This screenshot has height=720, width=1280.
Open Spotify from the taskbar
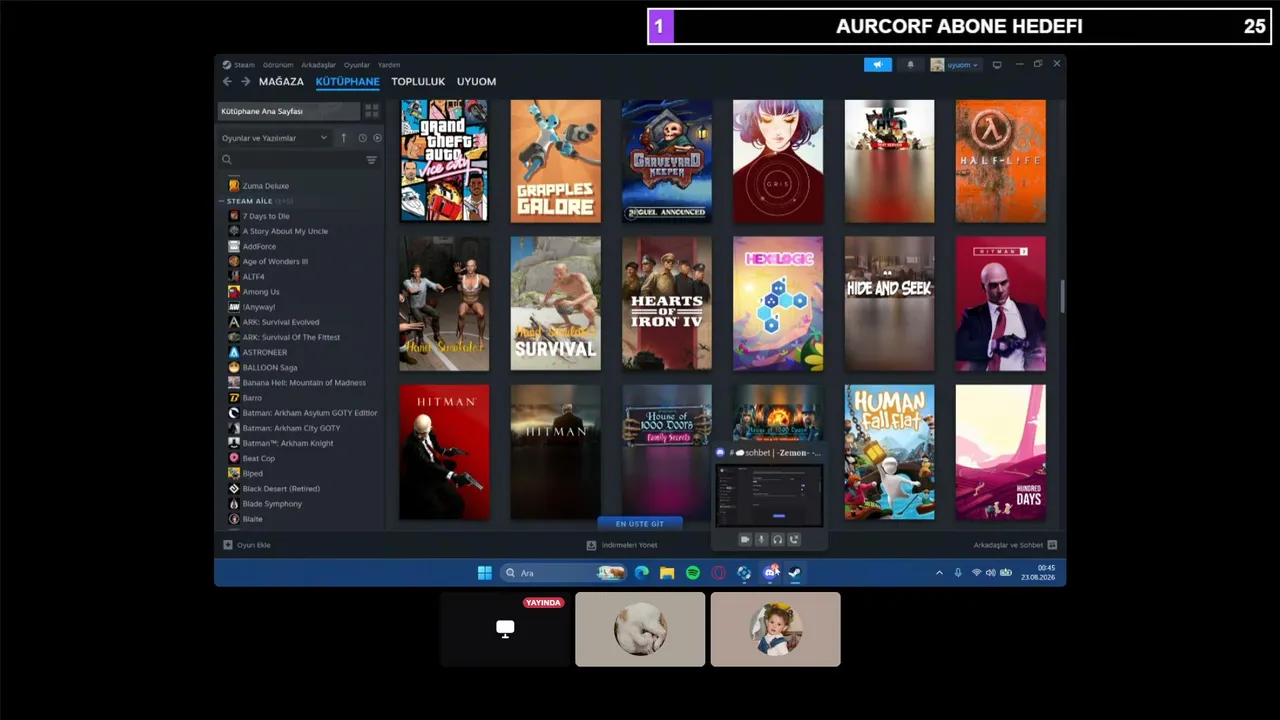pyautogui.click(x=693, y=573)
